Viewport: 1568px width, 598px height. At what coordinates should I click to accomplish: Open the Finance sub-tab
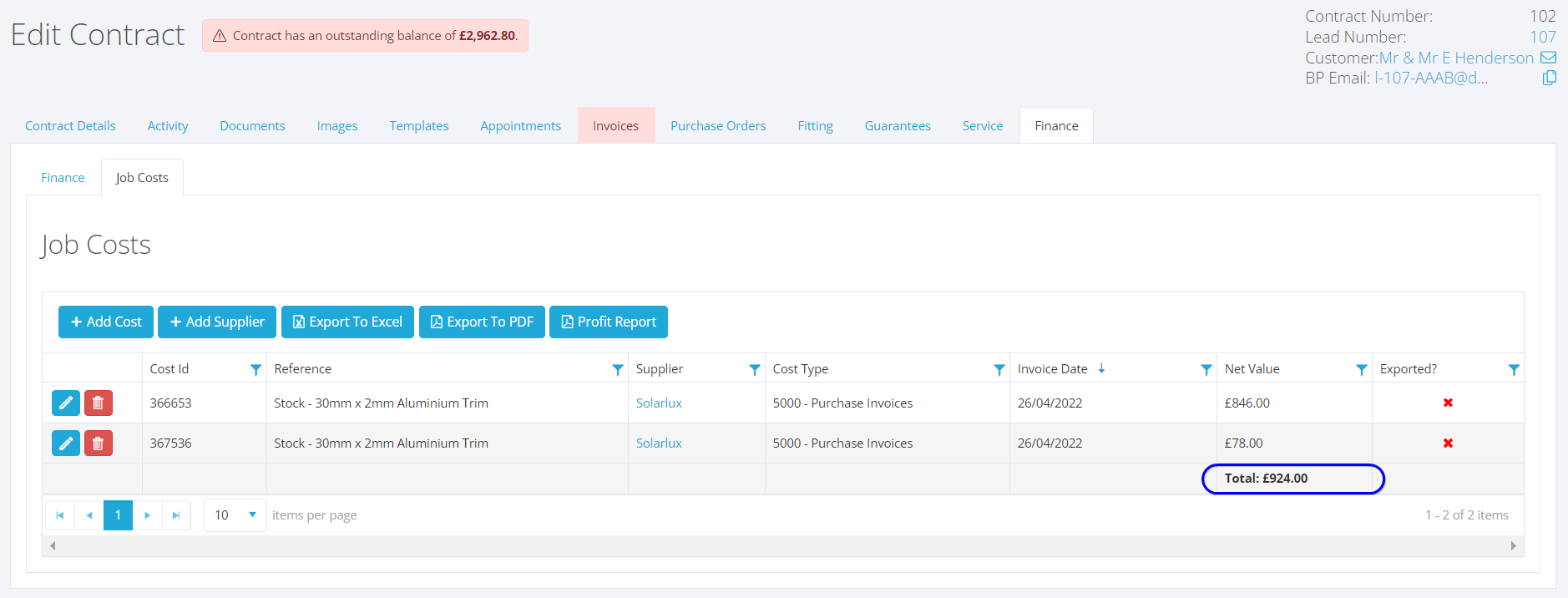[x=63, y=178]
